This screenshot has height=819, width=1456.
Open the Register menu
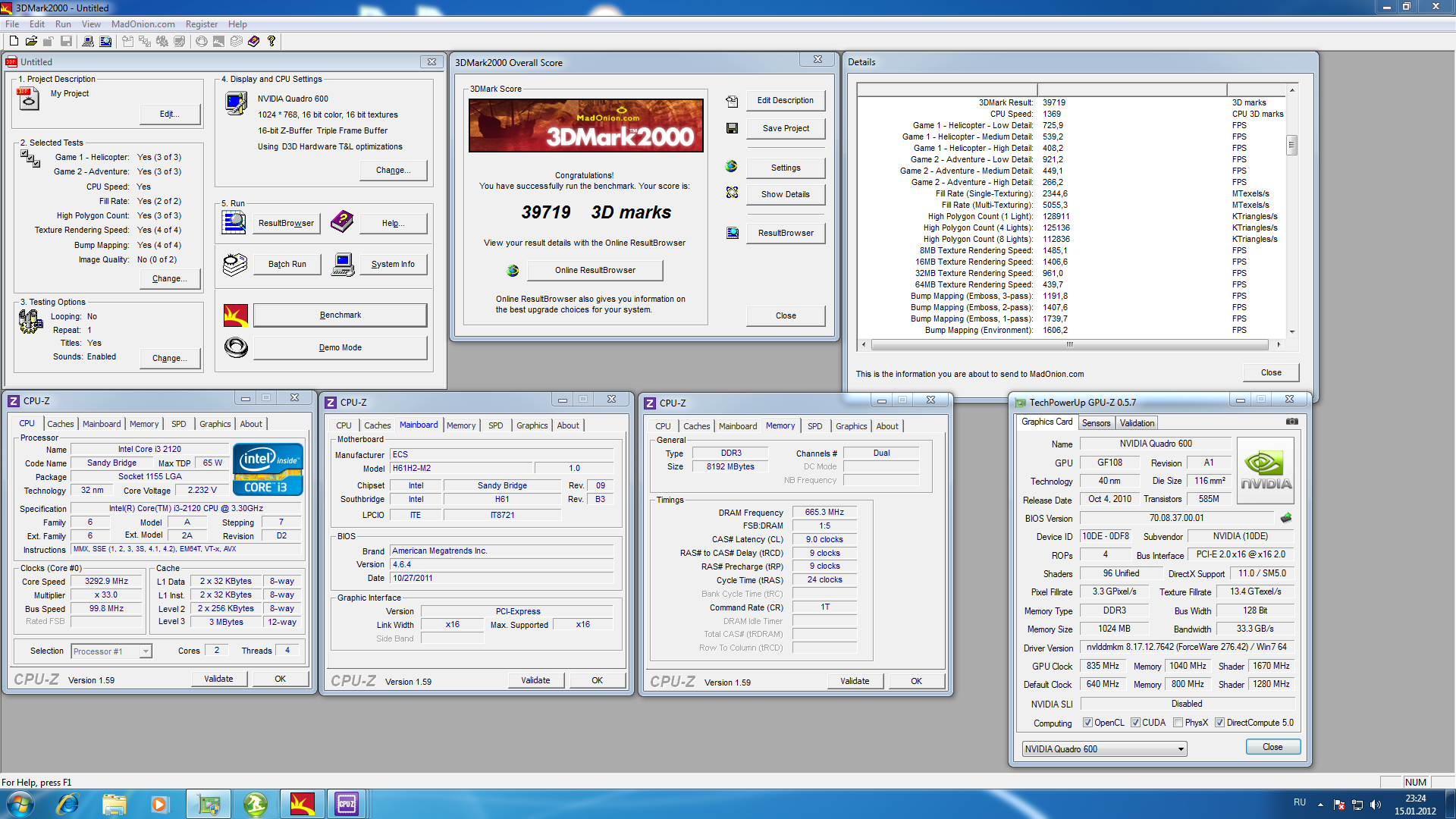click(x=202, y=24)
